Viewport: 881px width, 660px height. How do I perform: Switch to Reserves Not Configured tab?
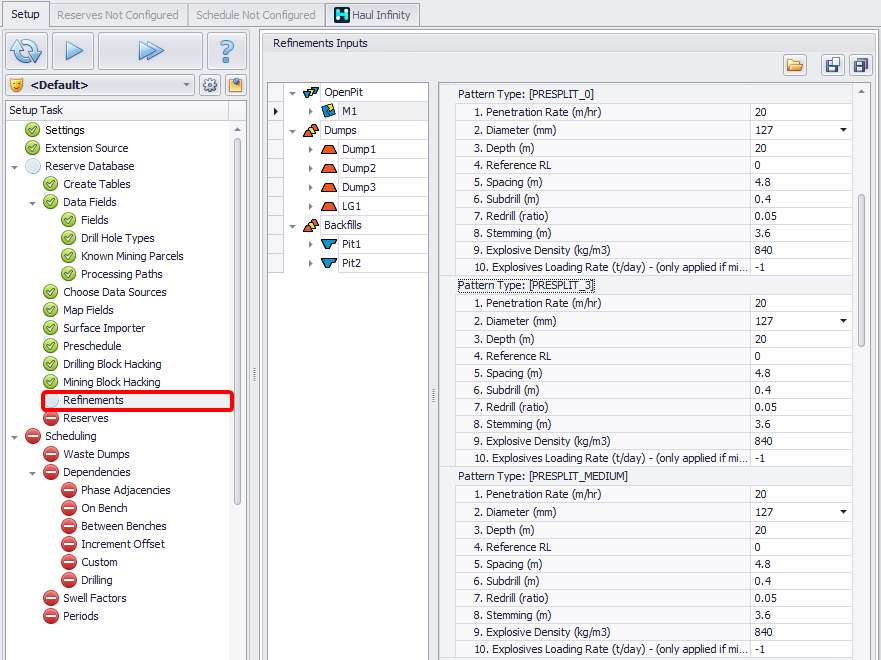[x=118, y=15]
